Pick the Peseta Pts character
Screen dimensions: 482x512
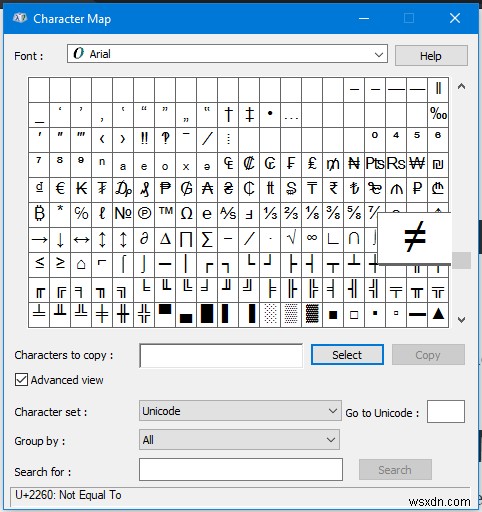point(375,165)
